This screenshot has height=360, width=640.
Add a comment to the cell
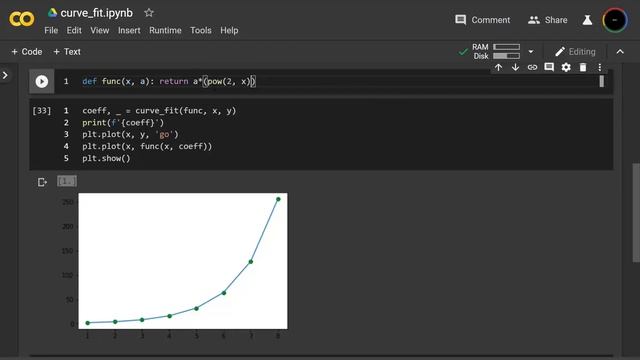pyautogui.click(x=549, y=67)
